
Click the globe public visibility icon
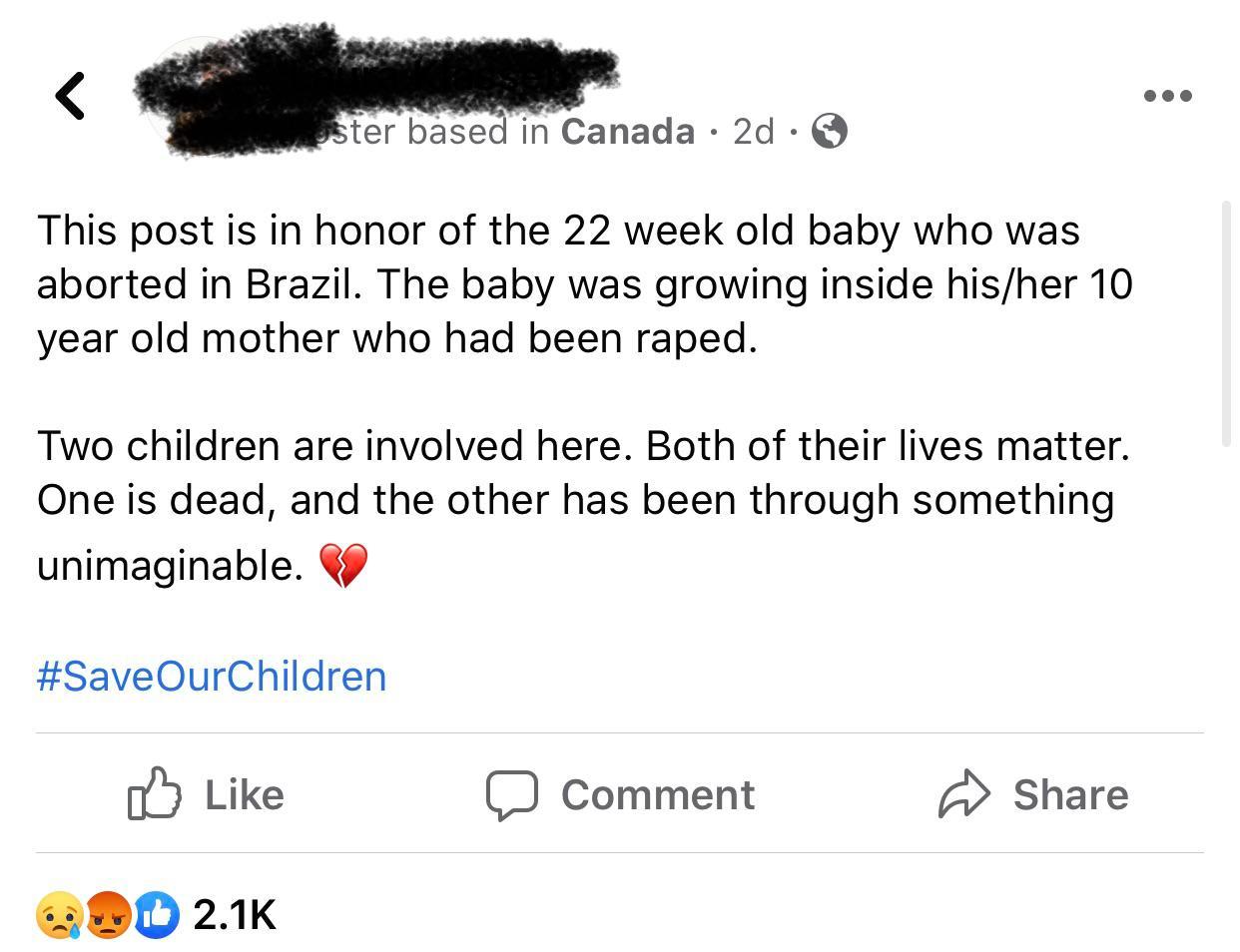click(x=829, y=131)
